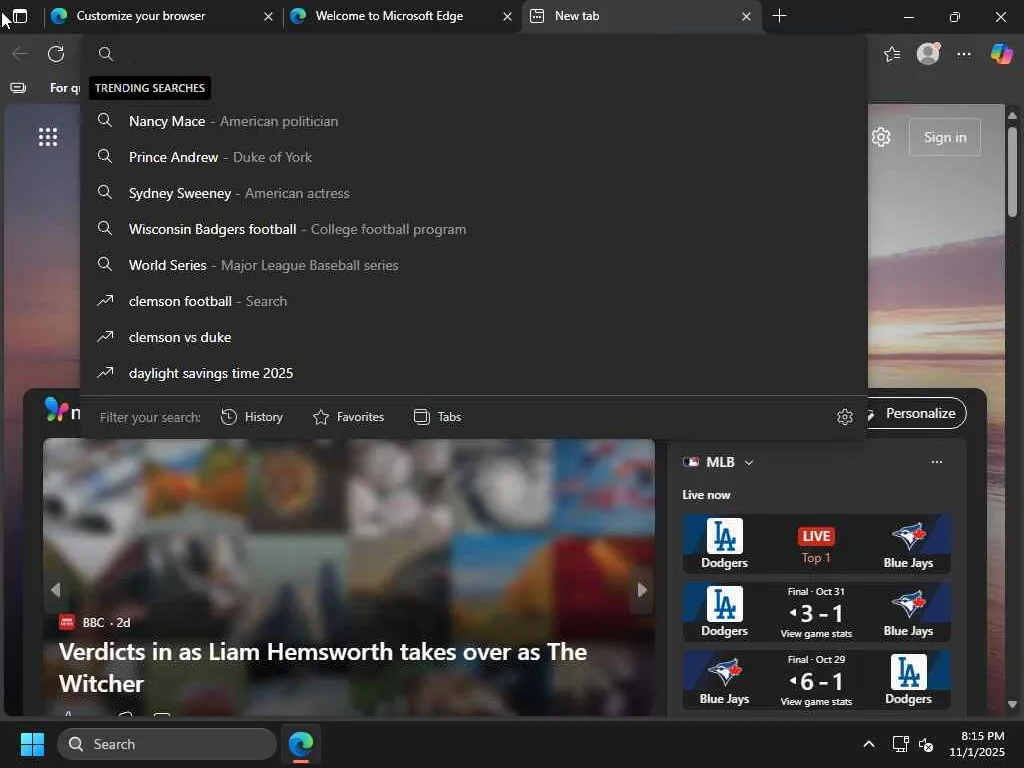This screenshot has height=768, width=1024.
Task: Close the Customize your browser tab
Action: point(268,16)
